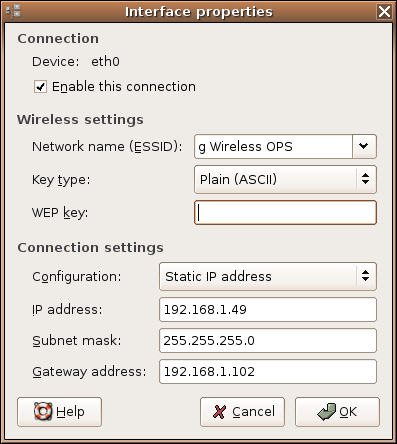Click the Subnet mask field 255.255.255.0
Image resolution: width=397 pixels, height=444 pixels.
coord(268,341)
